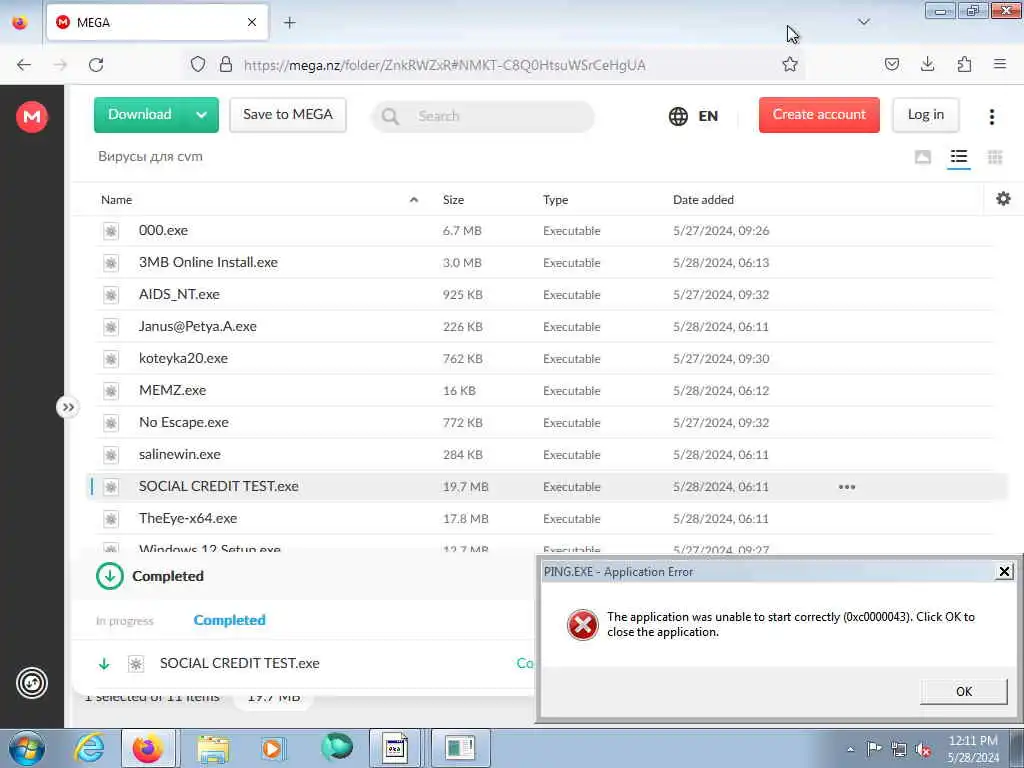Open Save to Pocket icon
This screenshot has height=768, width=1024.
click(891, 64)
